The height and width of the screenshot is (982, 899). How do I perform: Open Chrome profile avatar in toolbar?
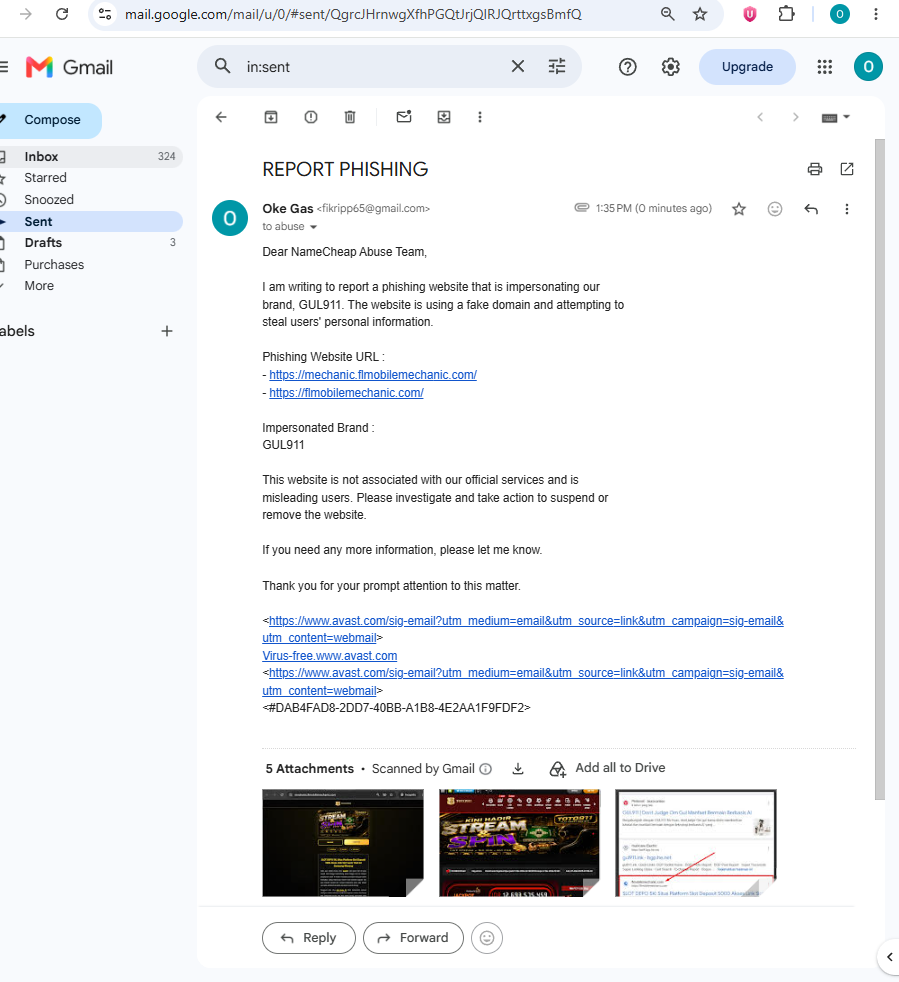point(839,14)
